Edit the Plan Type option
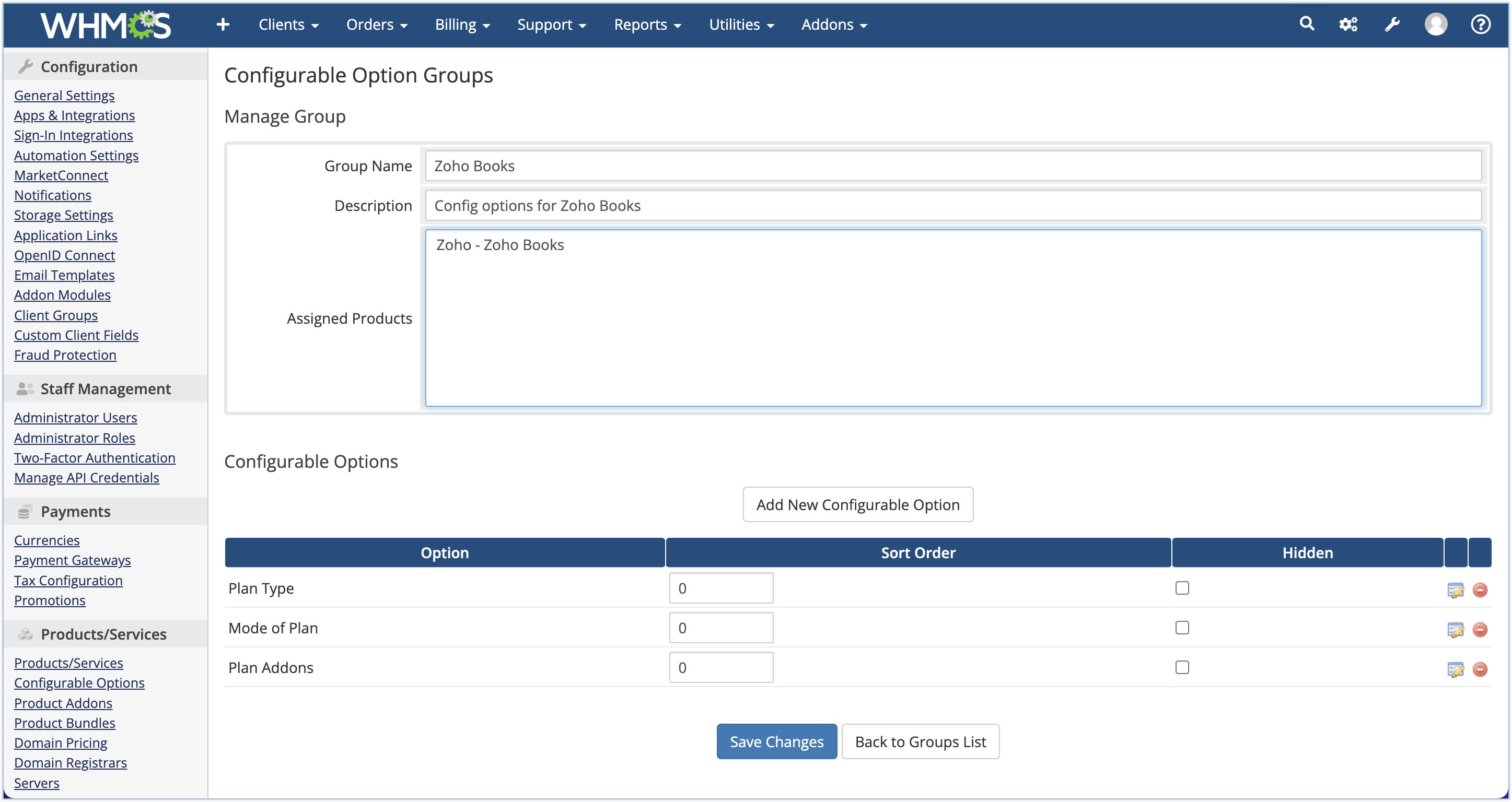 point(1455,589)
